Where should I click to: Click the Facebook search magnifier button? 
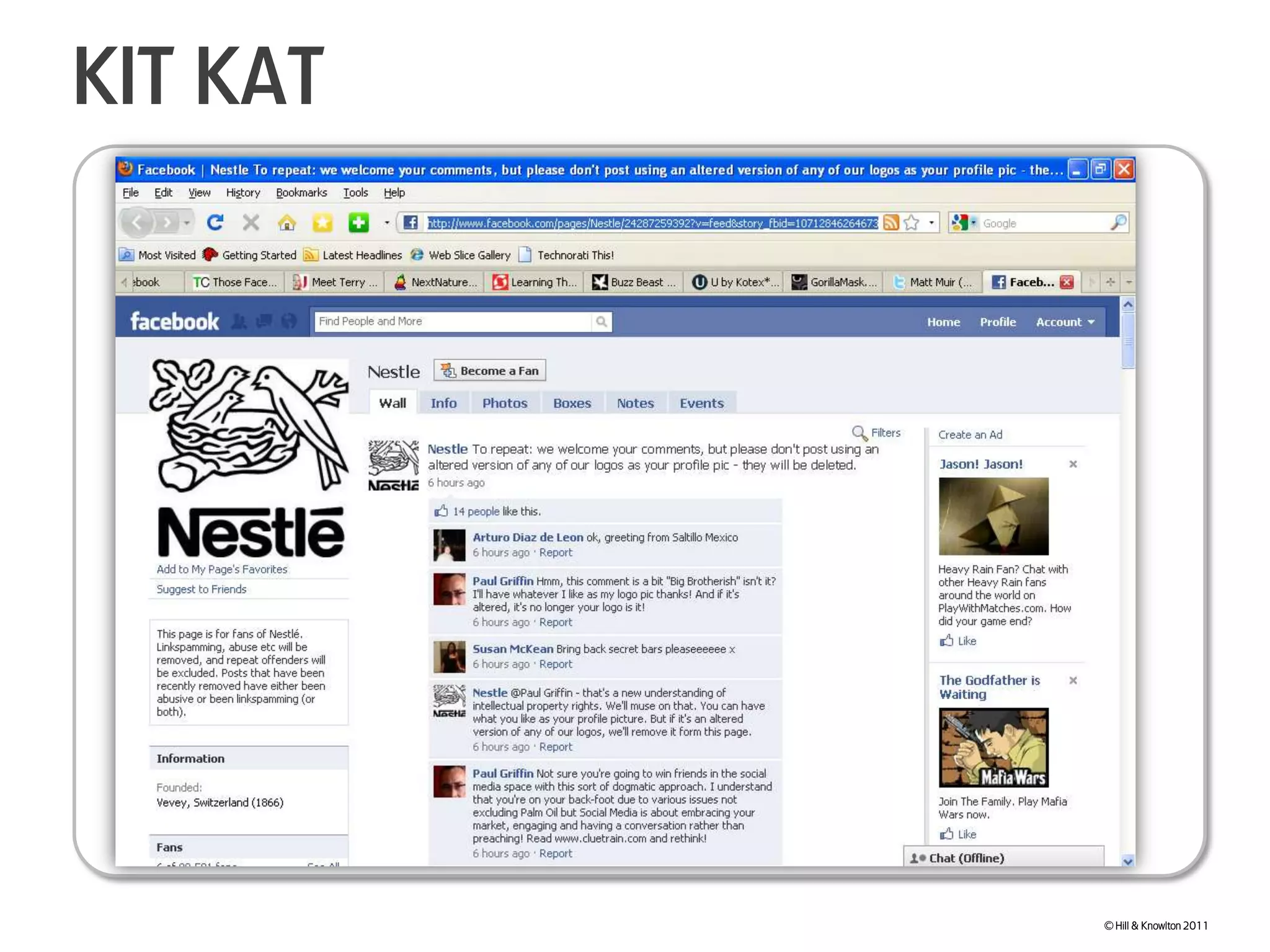pos(602,321)
